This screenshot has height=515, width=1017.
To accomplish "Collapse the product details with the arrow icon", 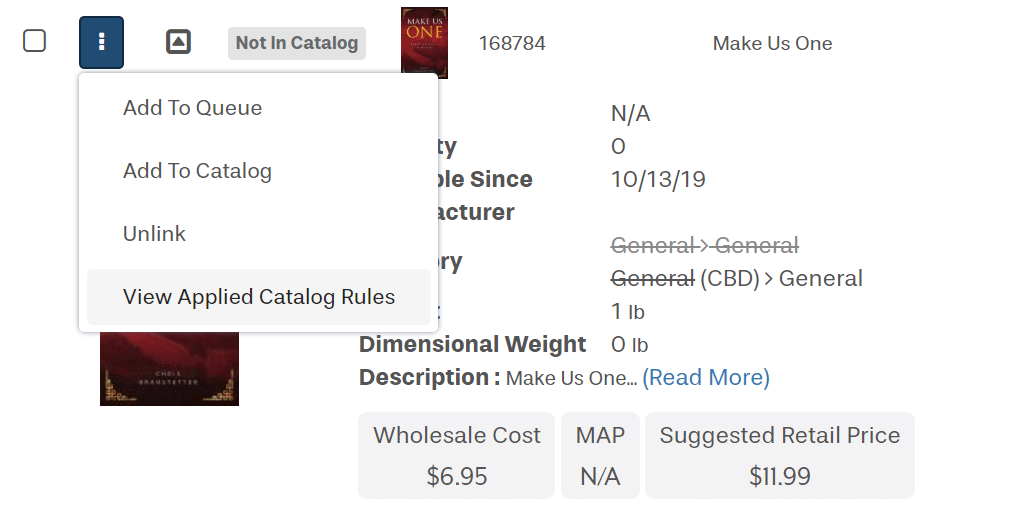I will coord(178,42).
